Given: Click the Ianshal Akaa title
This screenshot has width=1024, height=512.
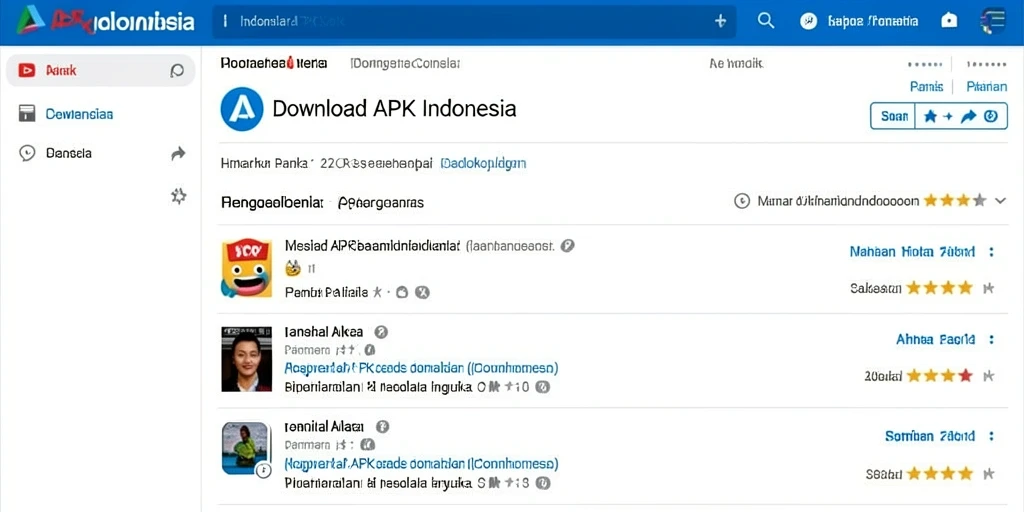Looking at the screenshot, I should pos(324,332).
